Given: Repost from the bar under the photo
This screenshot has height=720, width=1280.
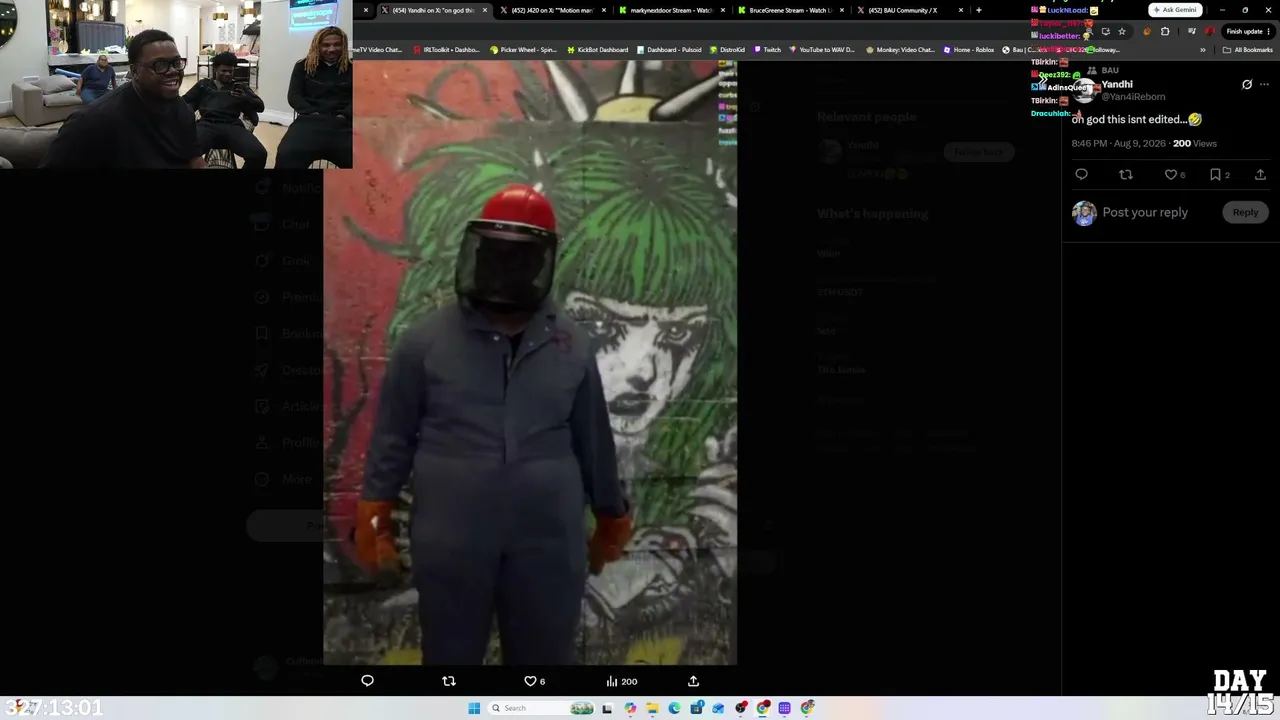Looking at the screenshot, I should point(449,681).
